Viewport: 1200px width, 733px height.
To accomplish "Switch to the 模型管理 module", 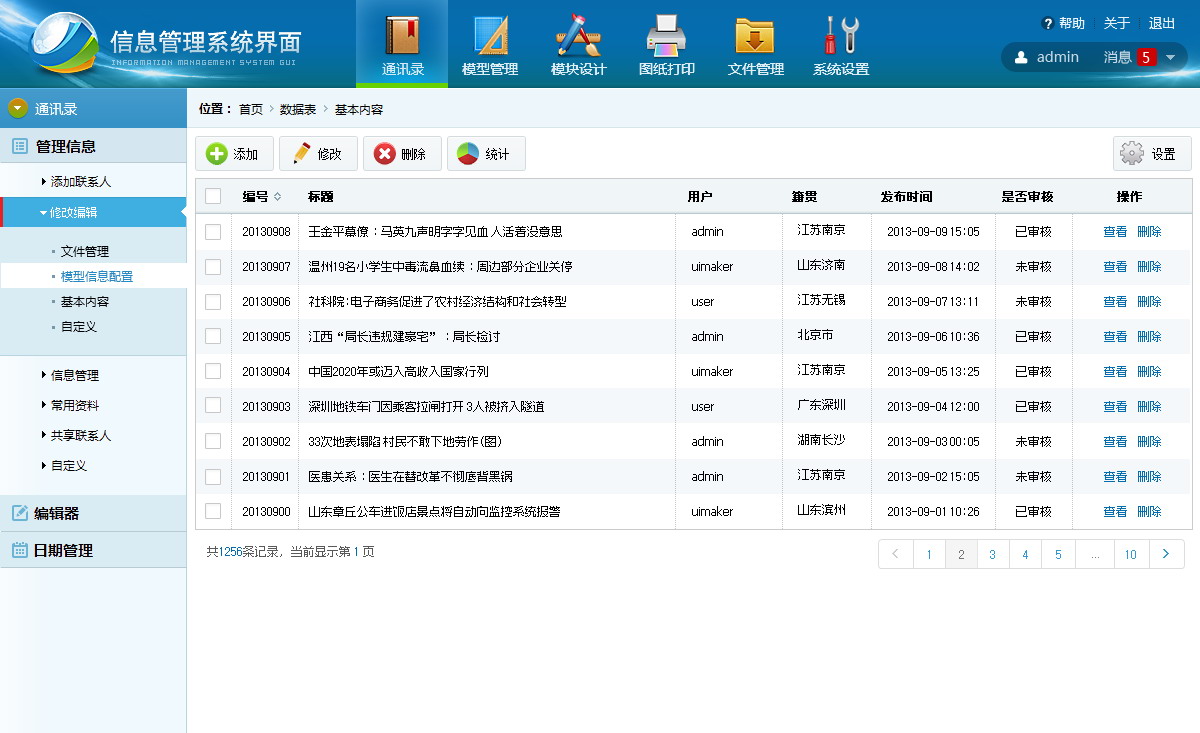I will click(x=489, y=44).
